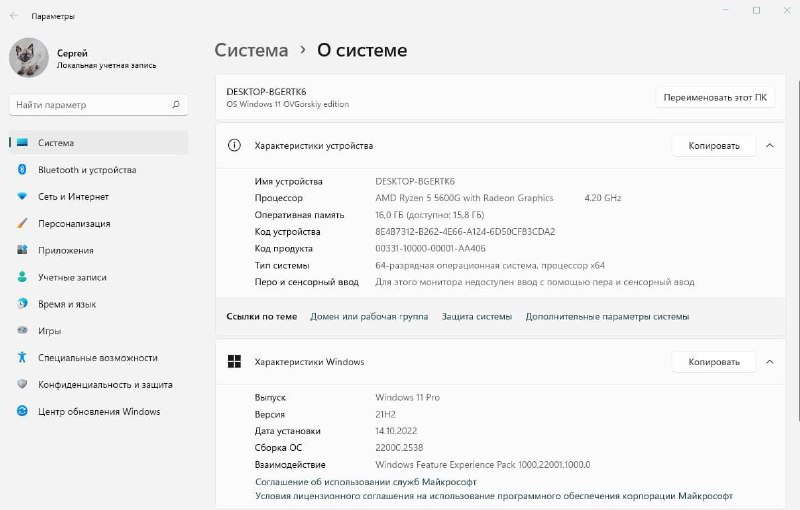This screenshot has width=800, height=510.
Task: Click OS build 22000.2538 value
Action: point(399,447)
